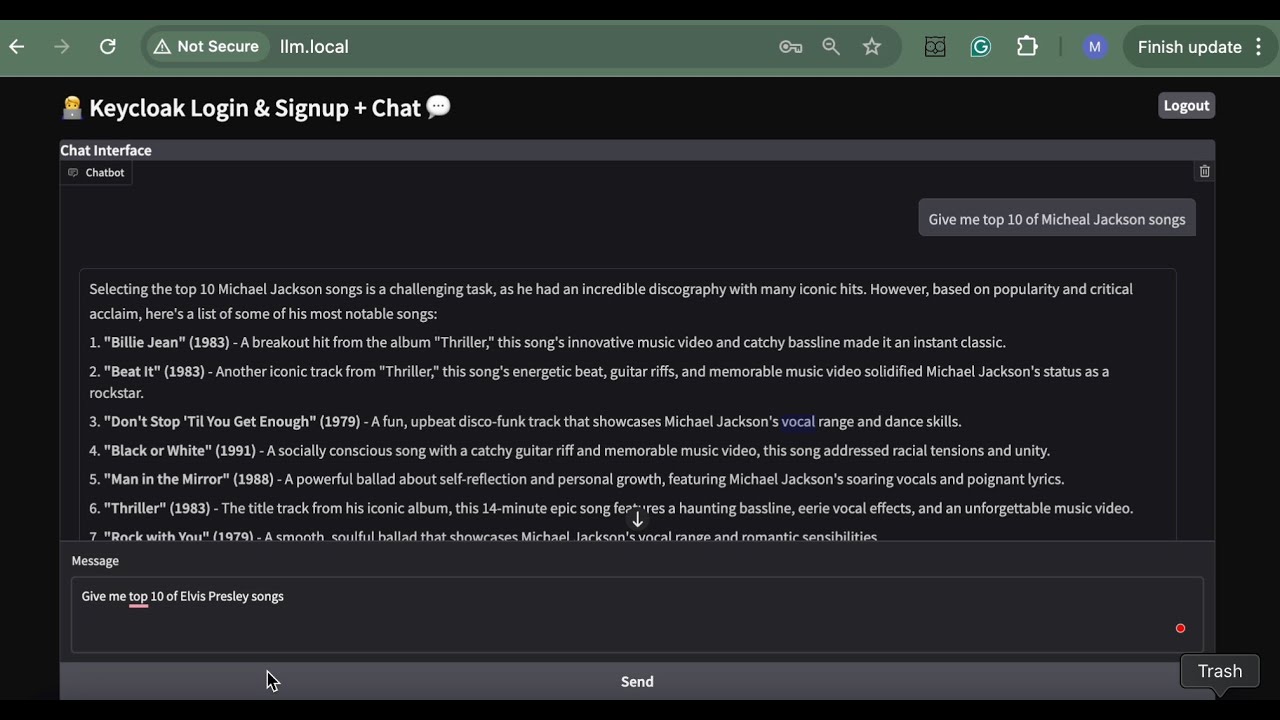Screen dimensions: 1280x720
Task: Click the Logout button
Action: 1186,105
